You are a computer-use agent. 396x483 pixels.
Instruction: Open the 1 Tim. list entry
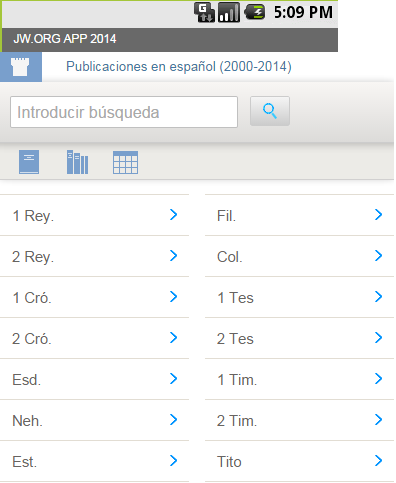click(x=299, y=379)
